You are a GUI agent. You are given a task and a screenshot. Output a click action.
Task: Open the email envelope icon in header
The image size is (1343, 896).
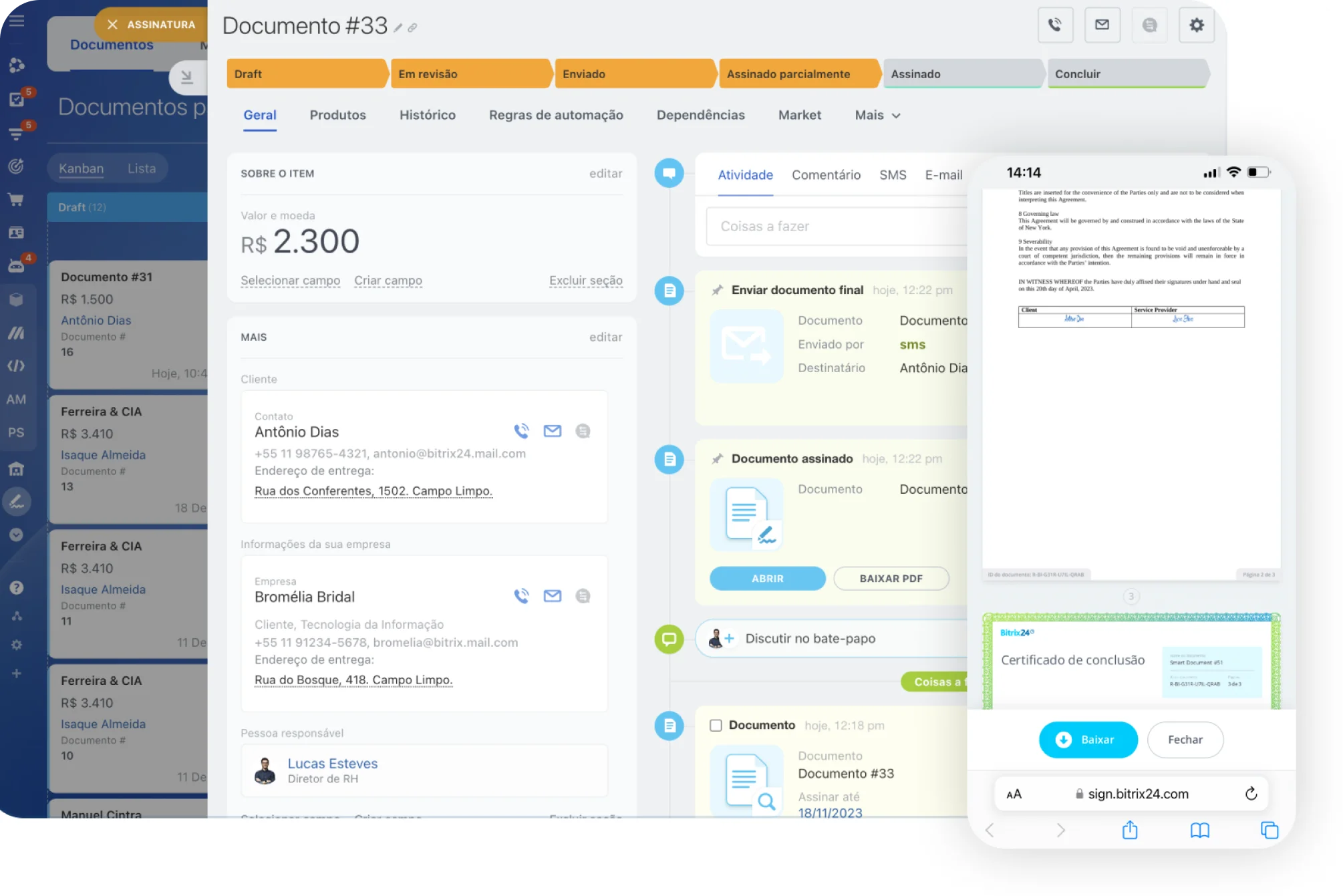[1102, 25]
